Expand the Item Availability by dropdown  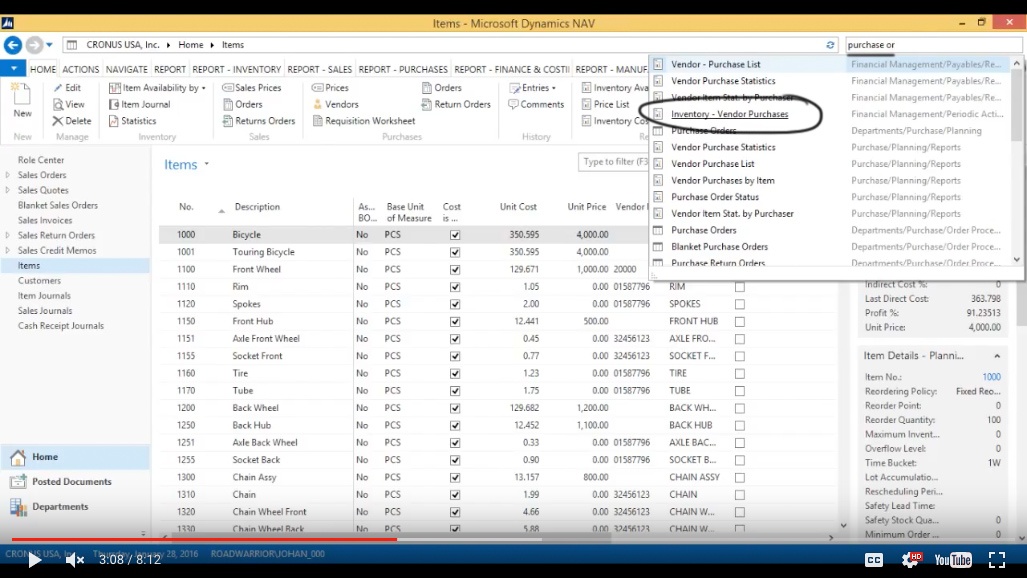coord(204,88)
